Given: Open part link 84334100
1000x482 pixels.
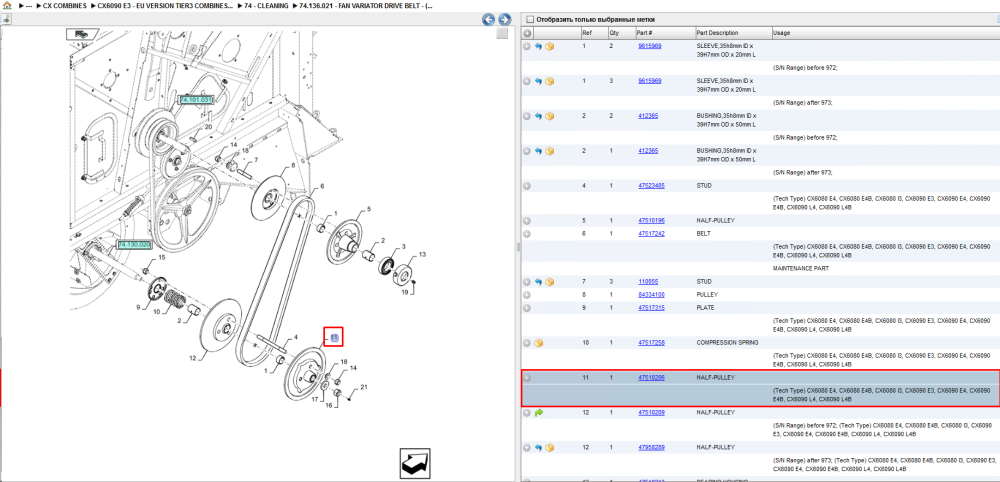Looking at the screenshot, I should click(651, 295).
